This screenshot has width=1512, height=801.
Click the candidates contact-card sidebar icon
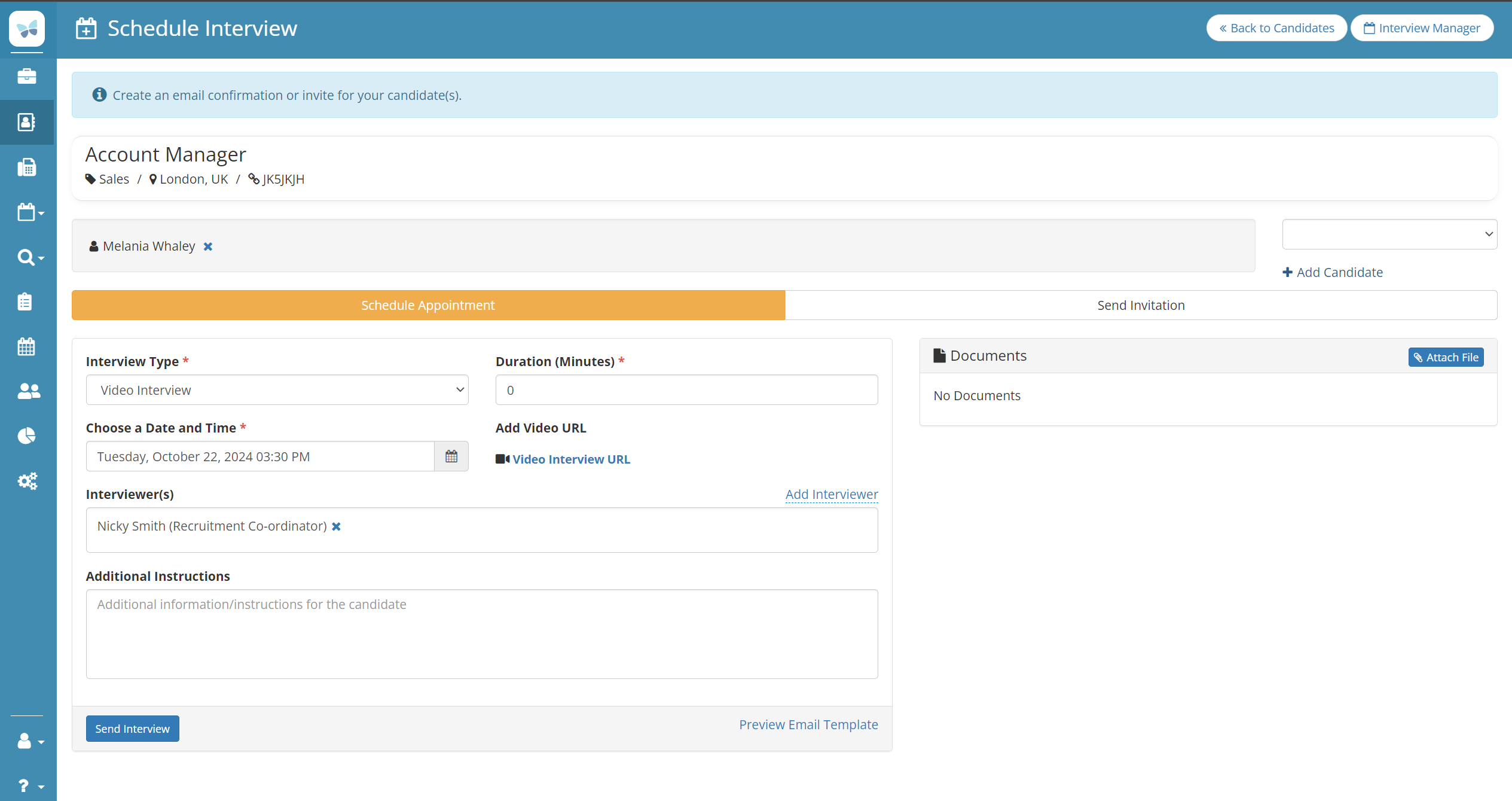click(x=27, y=122)
